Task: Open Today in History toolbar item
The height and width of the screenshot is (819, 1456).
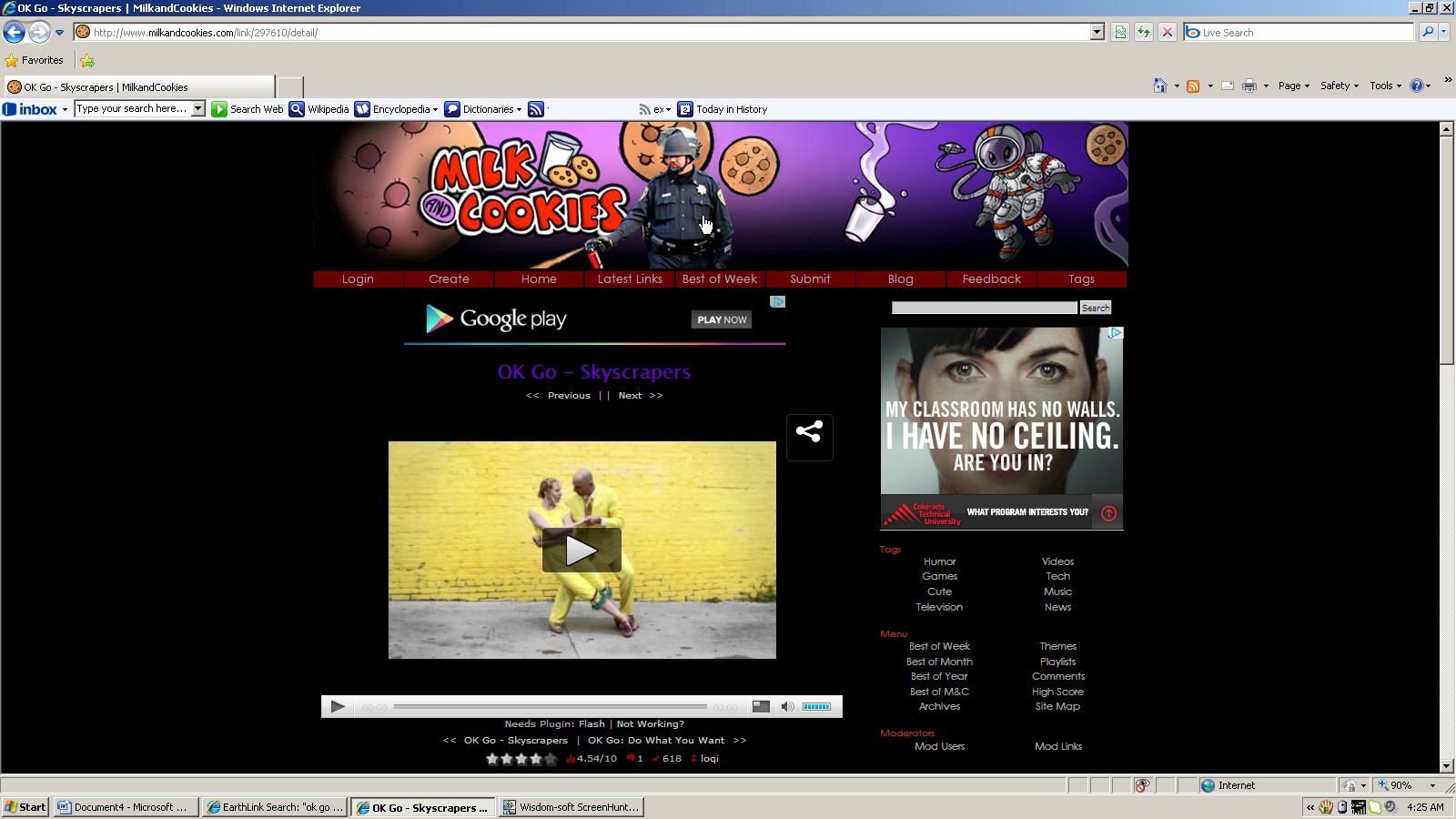Action: click(x=723, y=109)
